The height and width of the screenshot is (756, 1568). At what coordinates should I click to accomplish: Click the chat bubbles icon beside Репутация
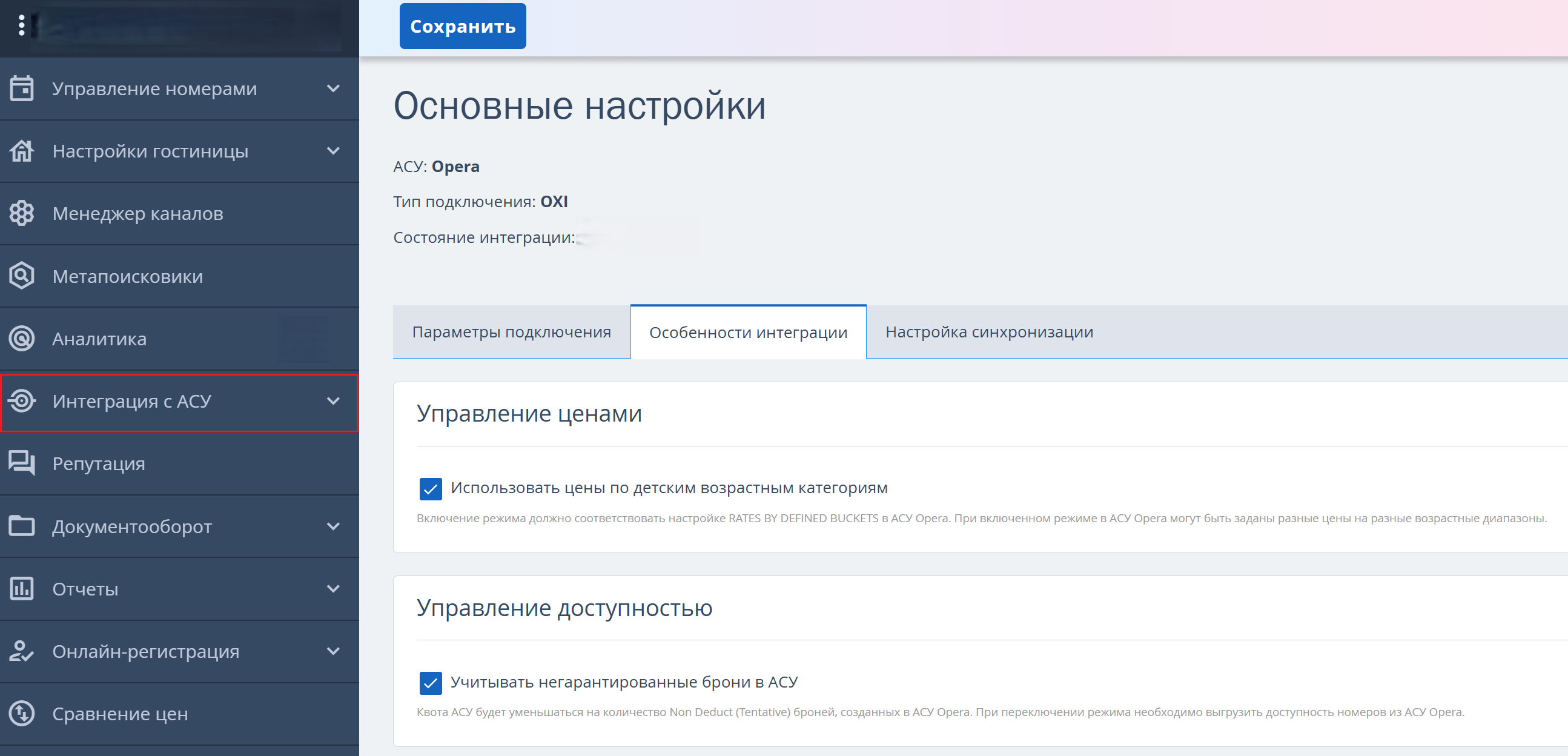22,464
